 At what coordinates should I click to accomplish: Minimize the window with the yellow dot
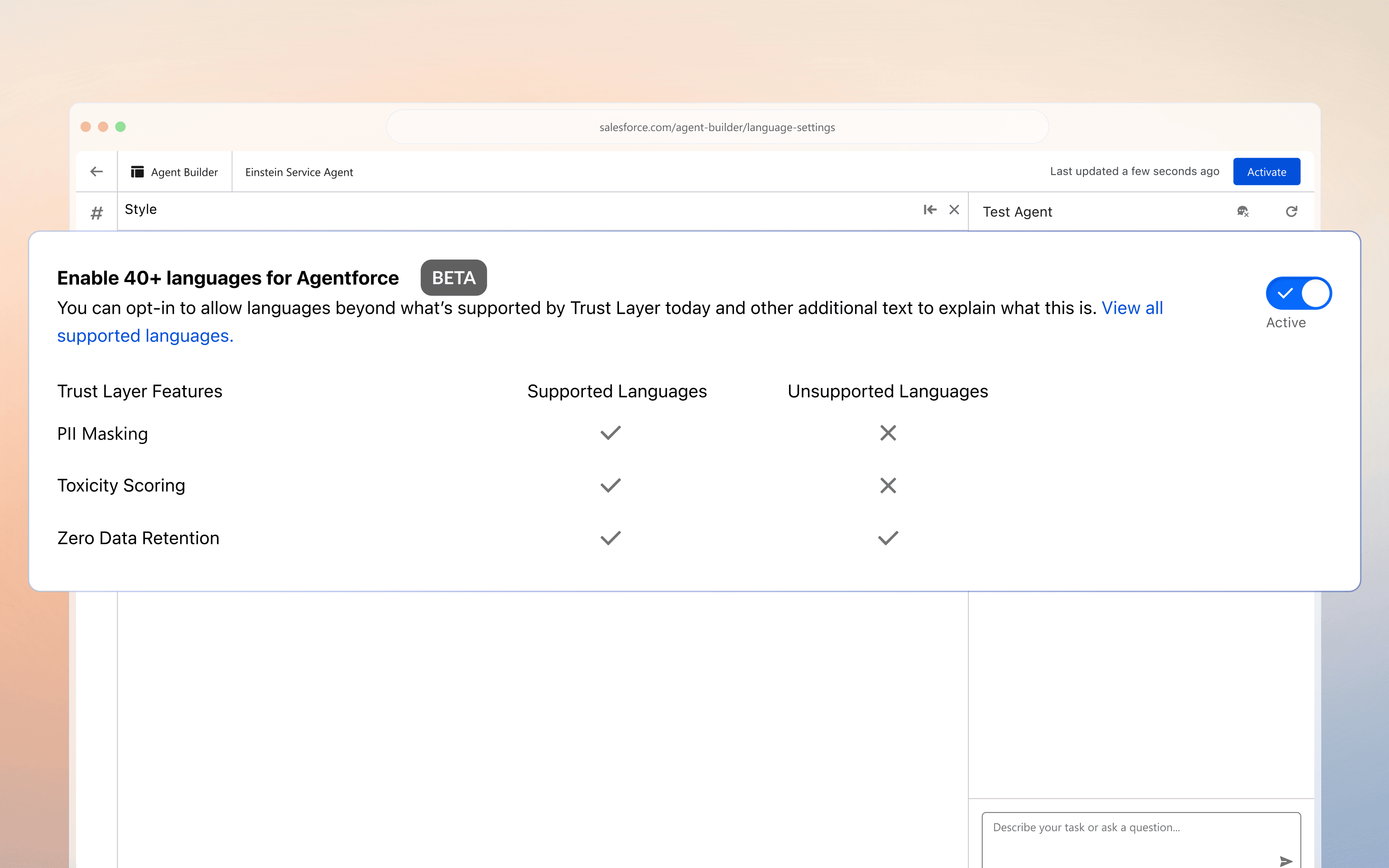pyautogui.click(x=103, y=126)
